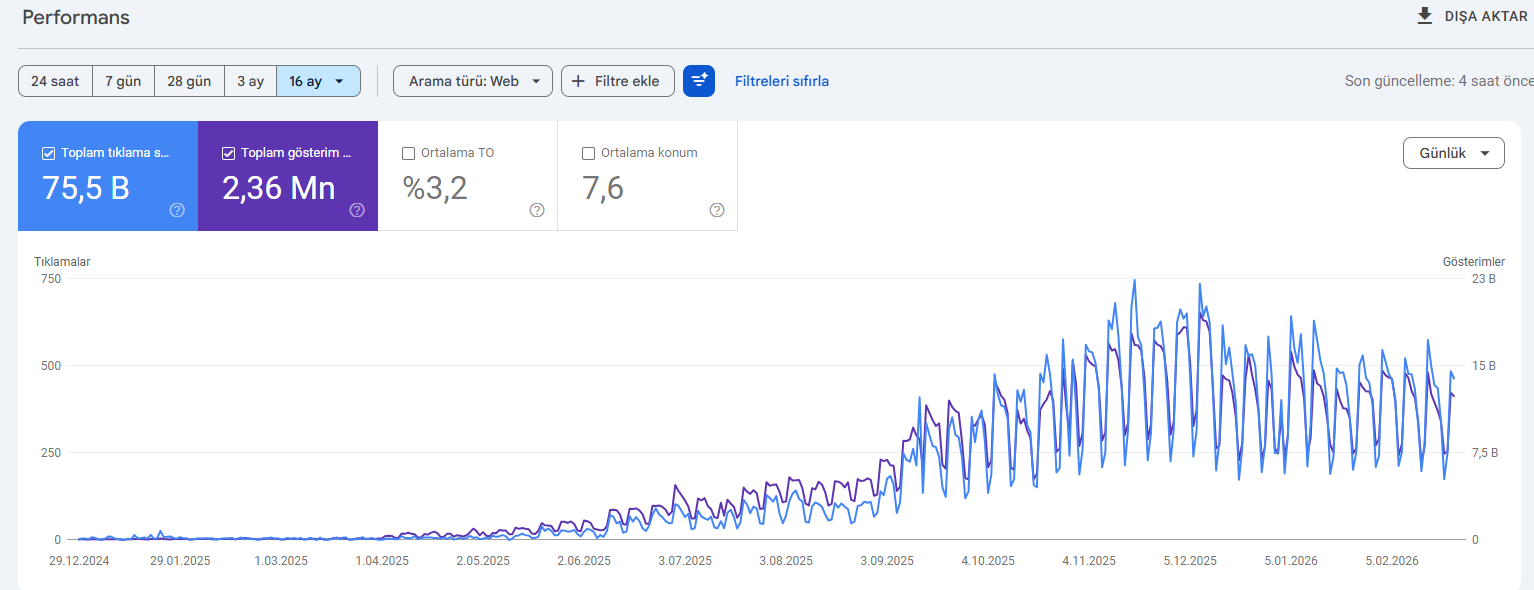Expand the 16 ay date range dropdown
Viewport: 1534px width, 590px height.
[x=318, y=81]
